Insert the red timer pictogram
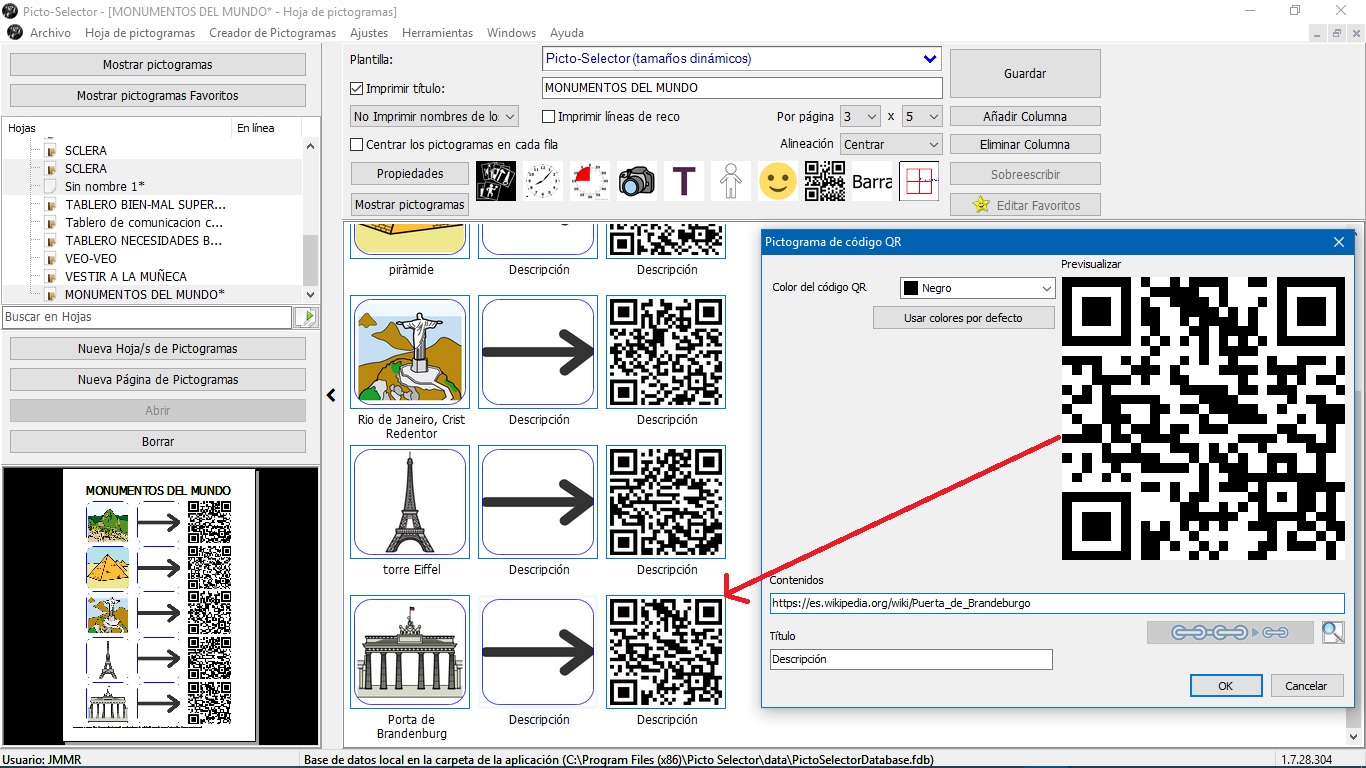The width and height of the screenshot is (1366, 768). pos(590,181)
